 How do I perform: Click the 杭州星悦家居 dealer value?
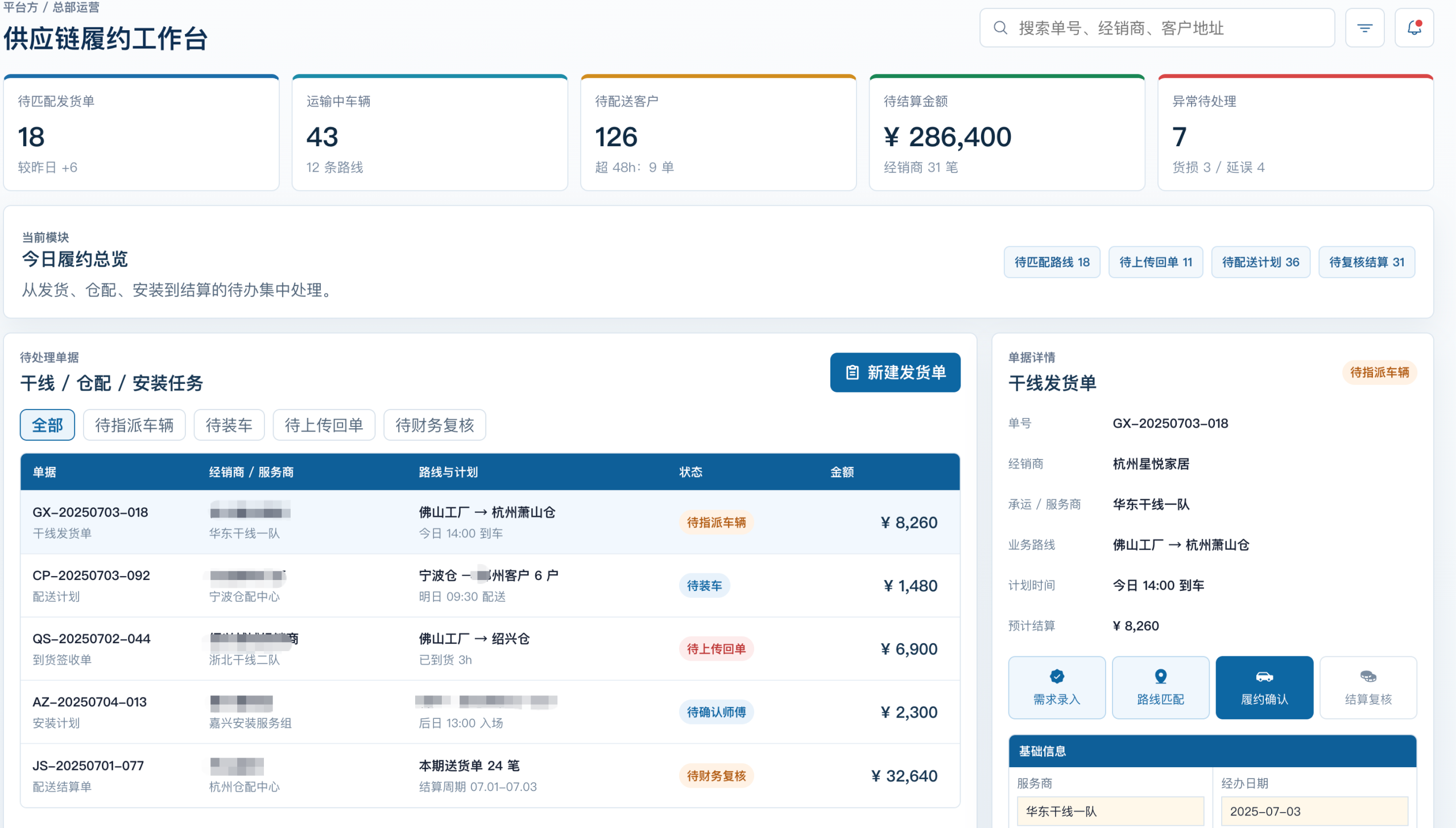pos(1151,464)
